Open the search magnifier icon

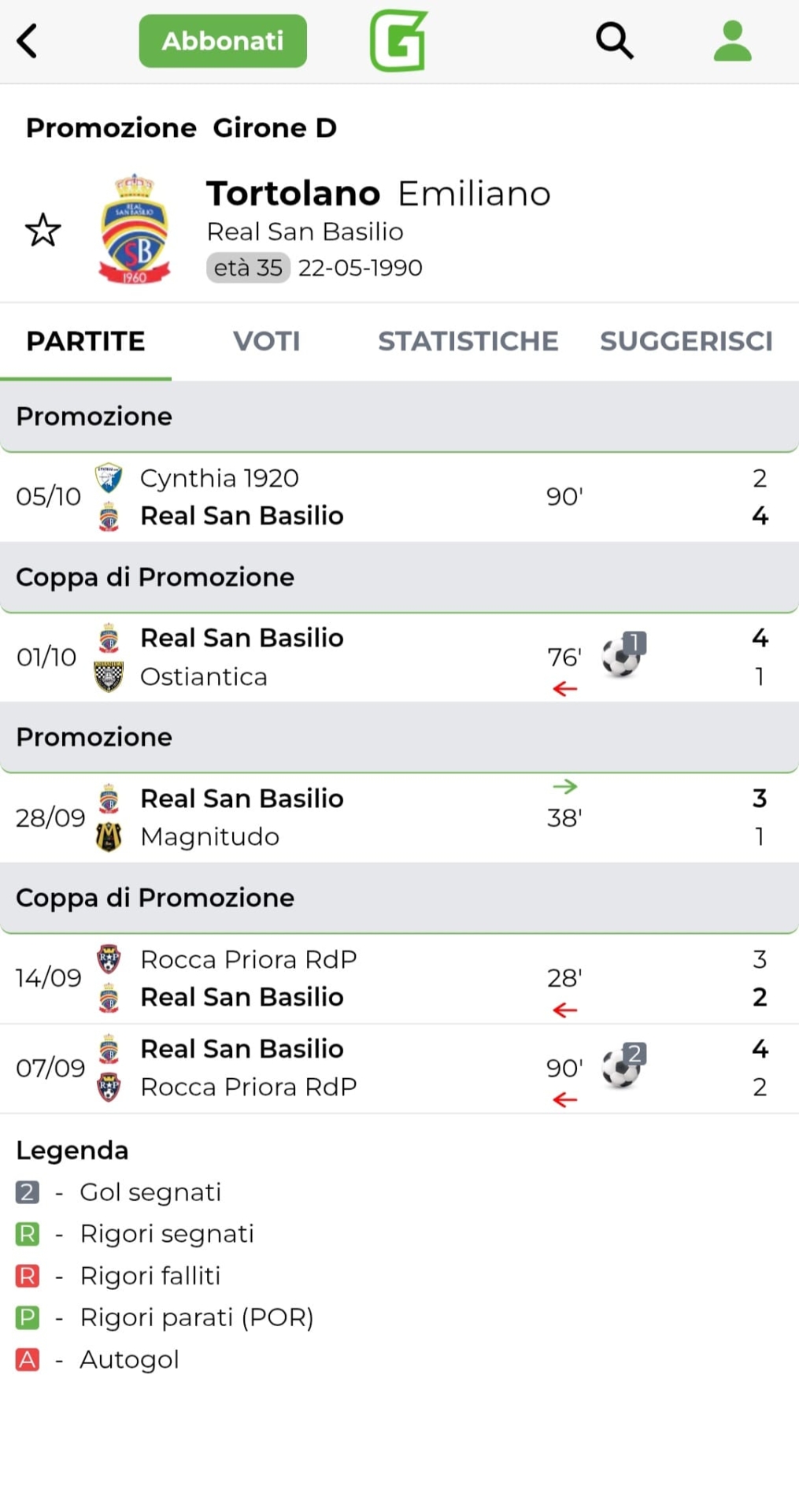[x=614, y=41]
